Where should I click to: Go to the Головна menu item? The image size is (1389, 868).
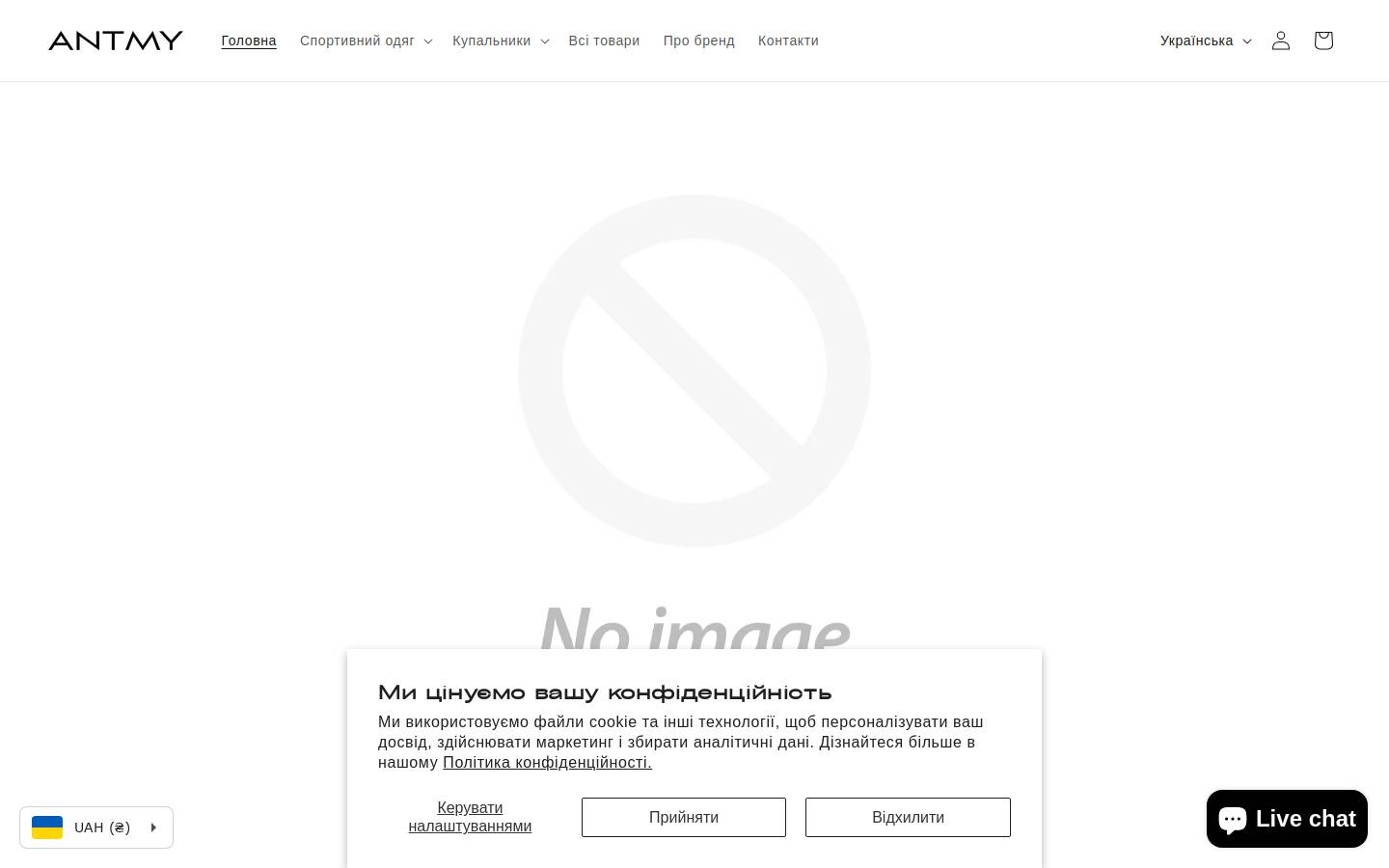tap(249, 41)
